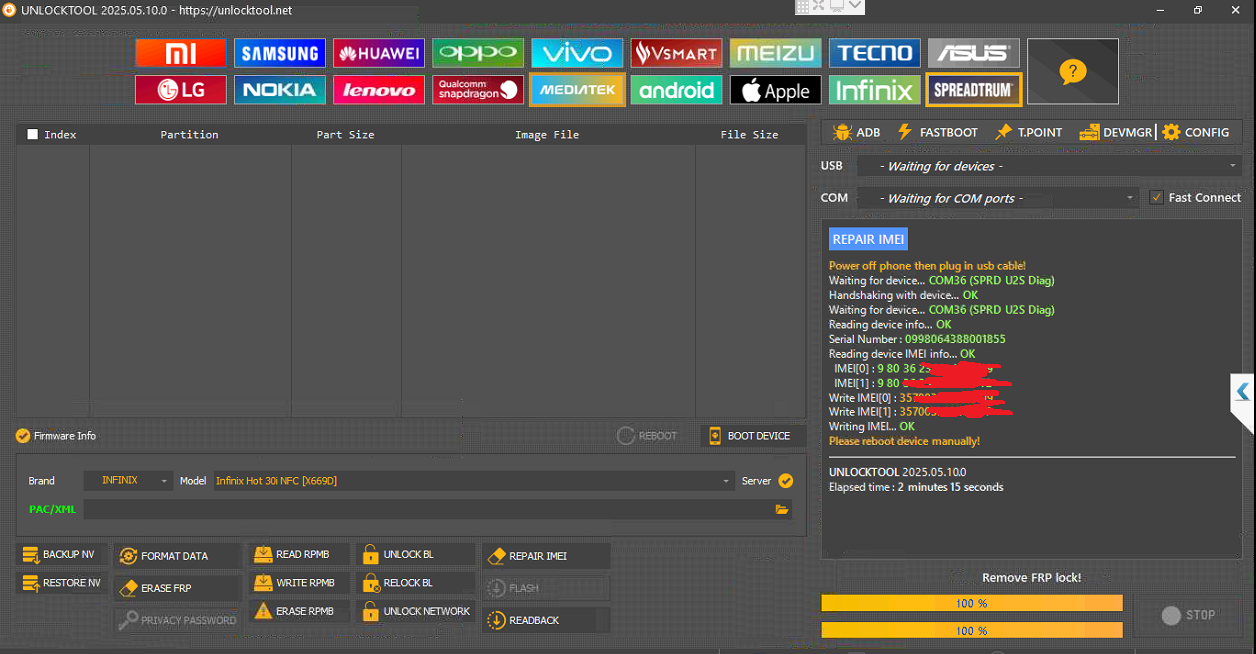Start ERASE RPMB
1256x654 pixels.
point(299,611)
